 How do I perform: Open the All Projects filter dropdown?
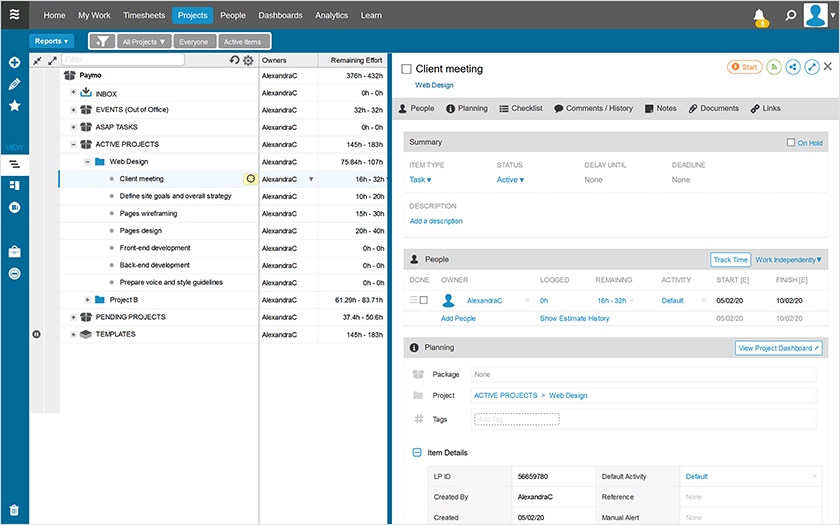(144, 41)
